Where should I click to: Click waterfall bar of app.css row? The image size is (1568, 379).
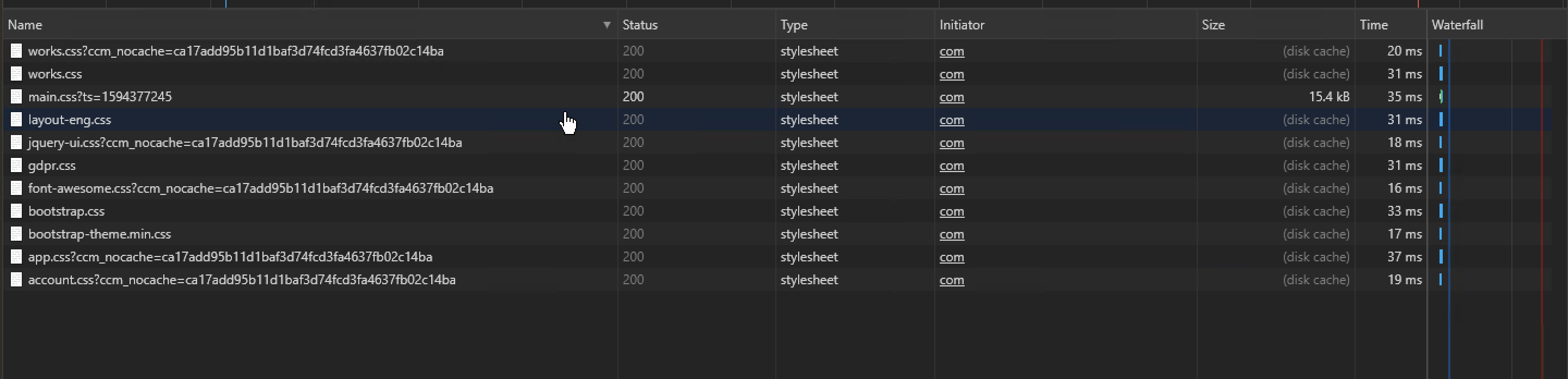[1441, 256]
